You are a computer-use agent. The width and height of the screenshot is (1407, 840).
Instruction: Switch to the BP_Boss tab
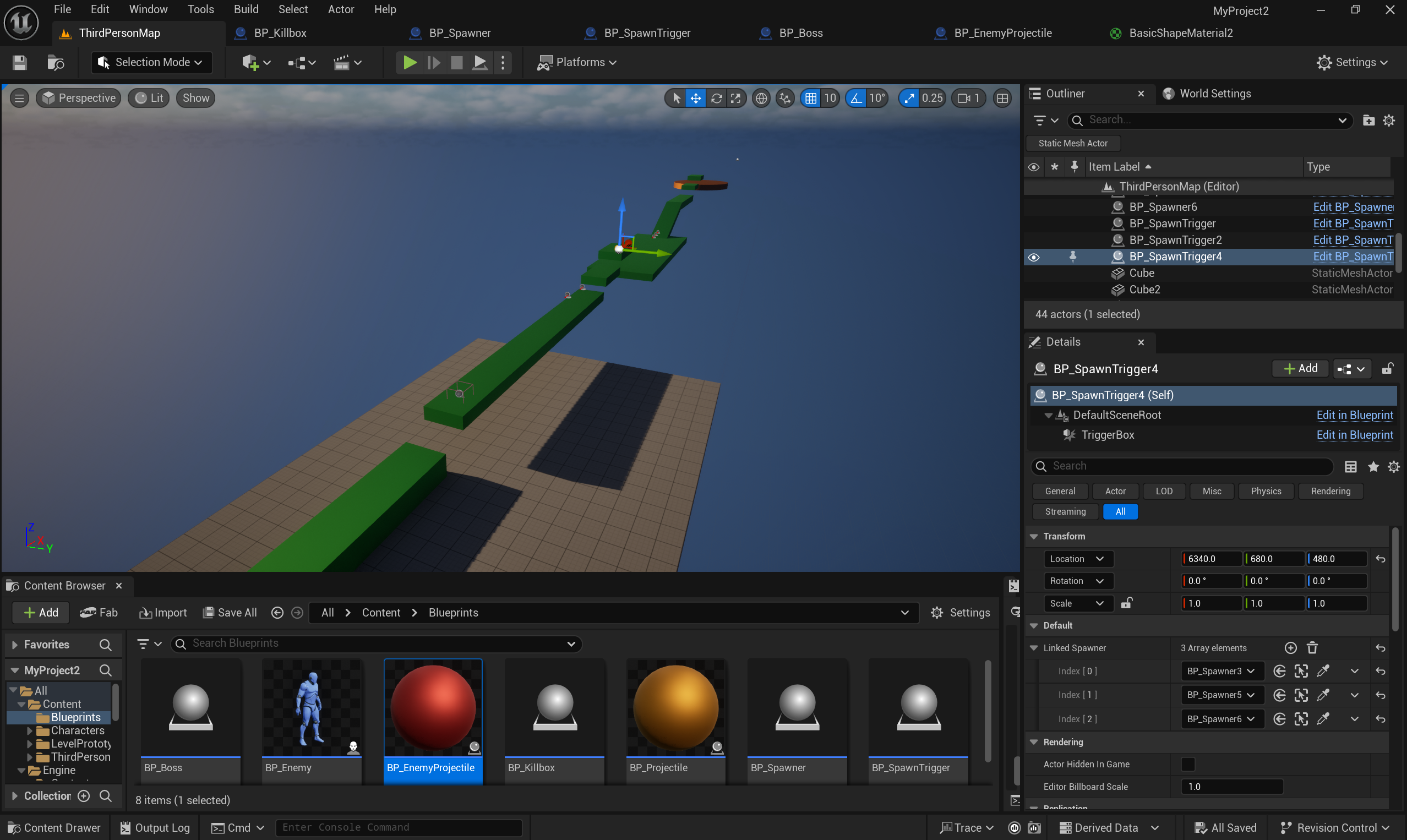coord(800,33)
